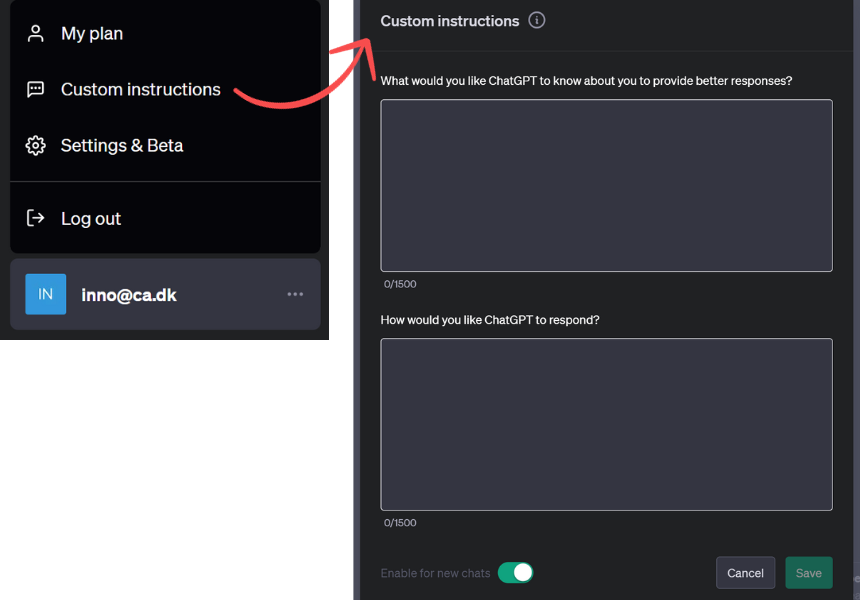Open Custom instructions from the menu
The width and height of the screenshot is (860, 600).
pyautogui.click(x=165, y=89)
